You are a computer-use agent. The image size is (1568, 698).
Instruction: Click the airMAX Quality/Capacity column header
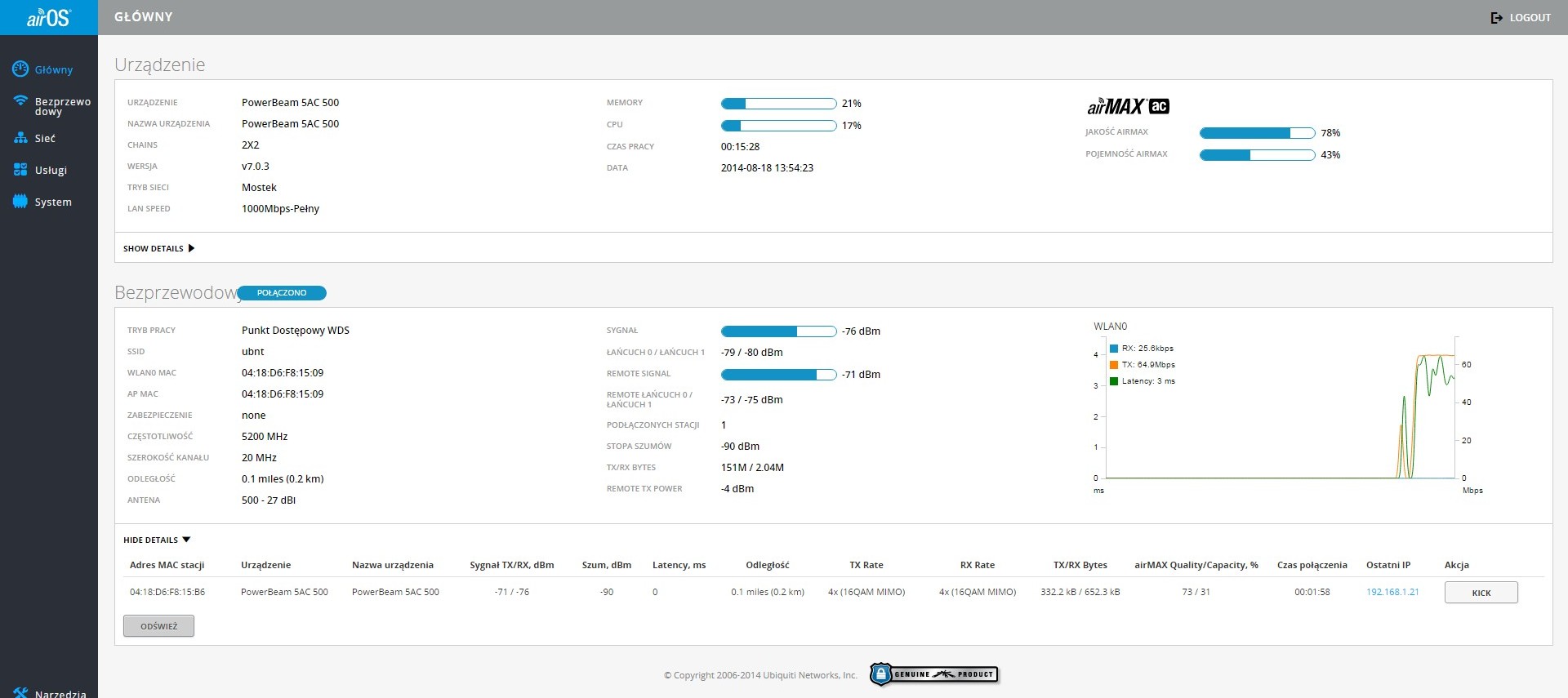(x=1196, y=565)
